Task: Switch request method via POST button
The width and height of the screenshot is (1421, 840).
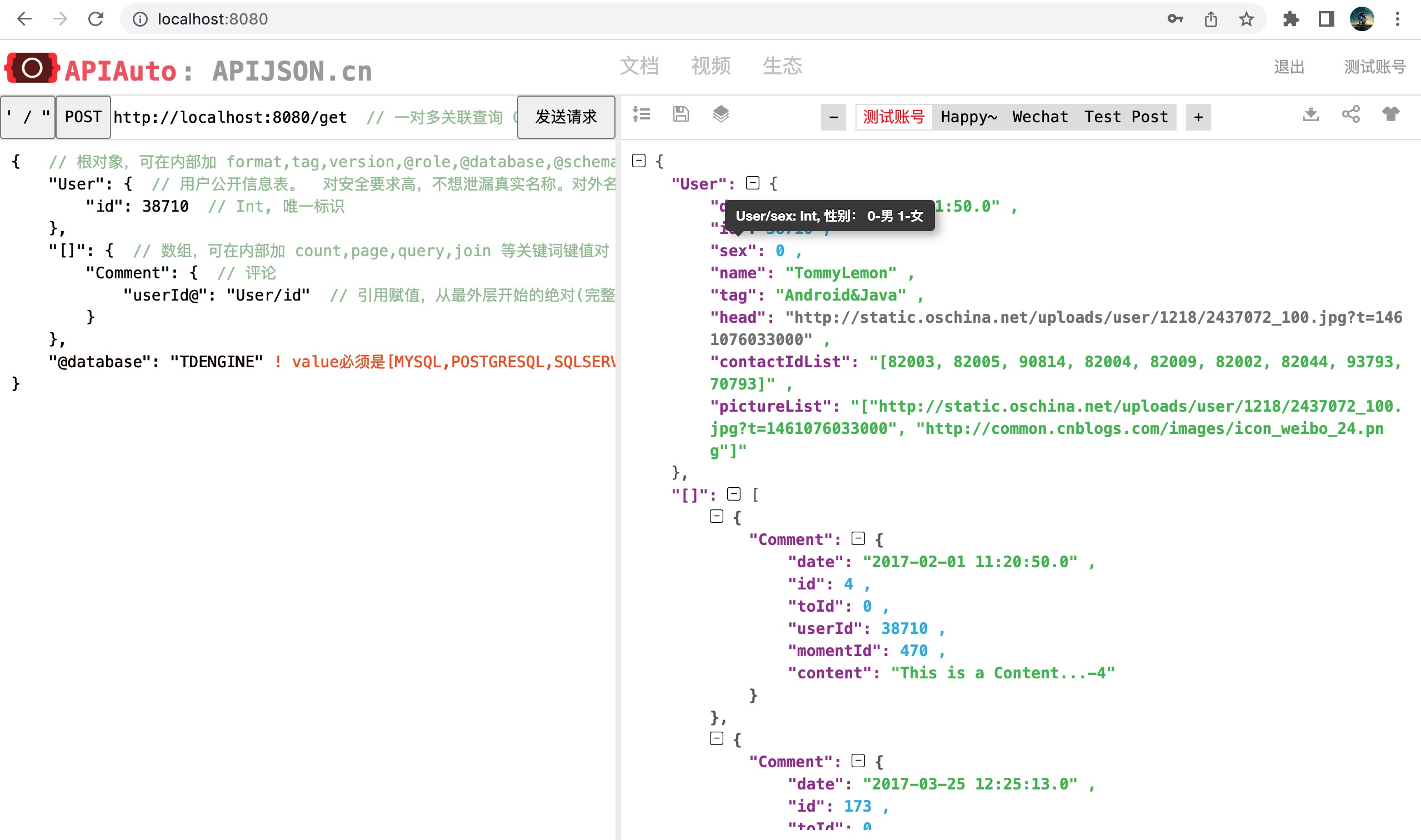Action: pyautogui.click(x=83, y=117)
